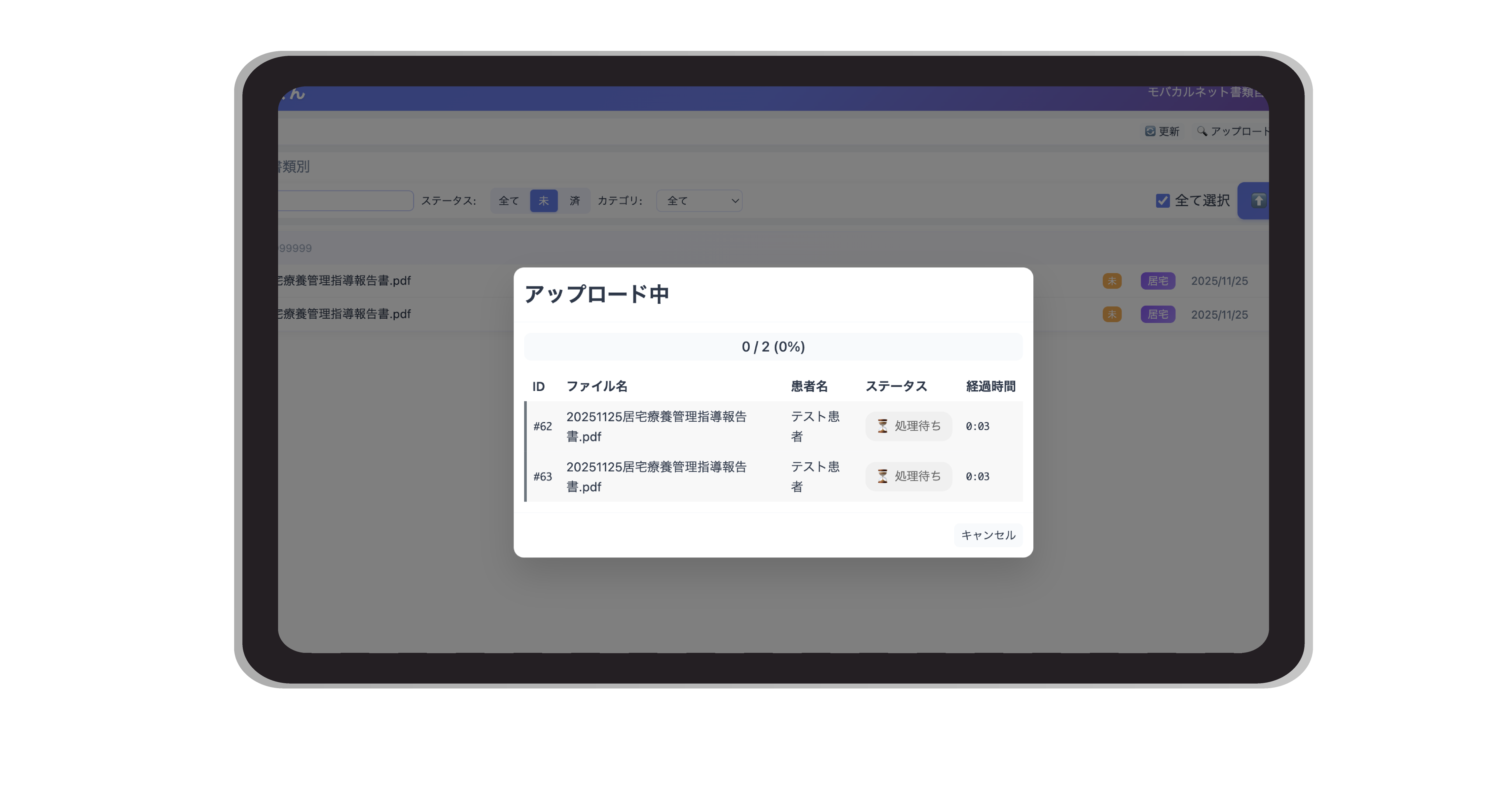This screenshot has height=812, width=1505.
Task: Click the 未 badge on the second report row
Action: point(1112,314)
